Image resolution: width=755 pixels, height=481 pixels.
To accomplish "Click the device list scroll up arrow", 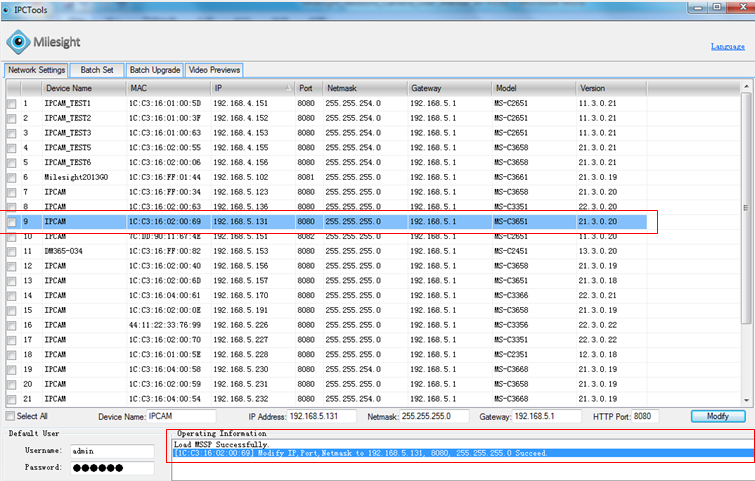I will tap(746, 87).
